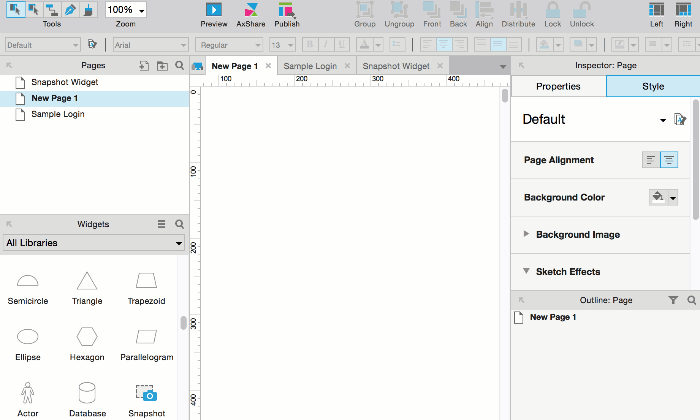Select the Snapshot widget icon

tap(146, 393)
